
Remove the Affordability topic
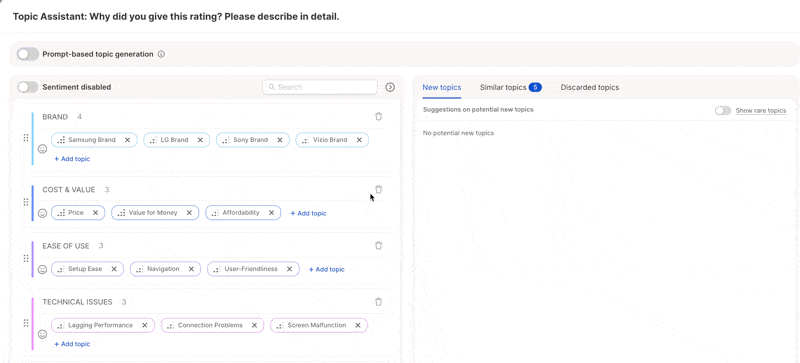click(271, 213)
